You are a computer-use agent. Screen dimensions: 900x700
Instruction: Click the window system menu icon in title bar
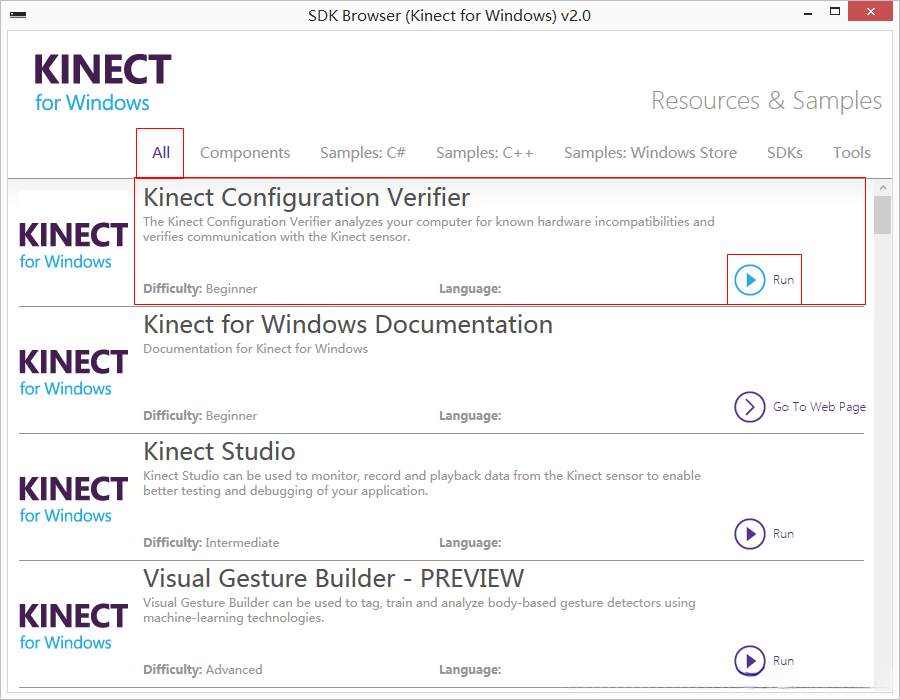coord(17,16)
